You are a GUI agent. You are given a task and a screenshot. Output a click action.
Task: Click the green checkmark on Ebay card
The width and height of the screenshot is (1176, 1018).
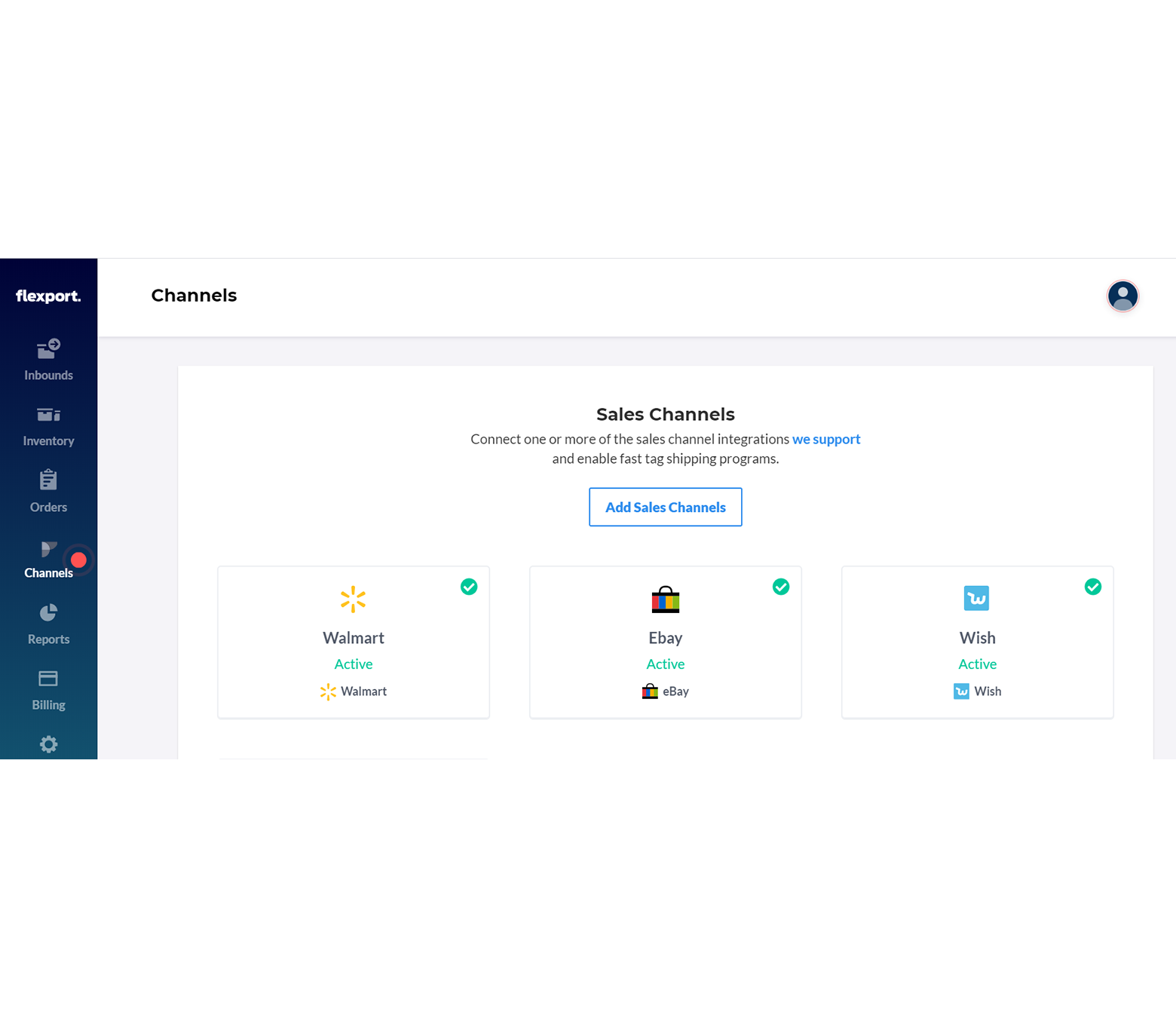point(781,587)
